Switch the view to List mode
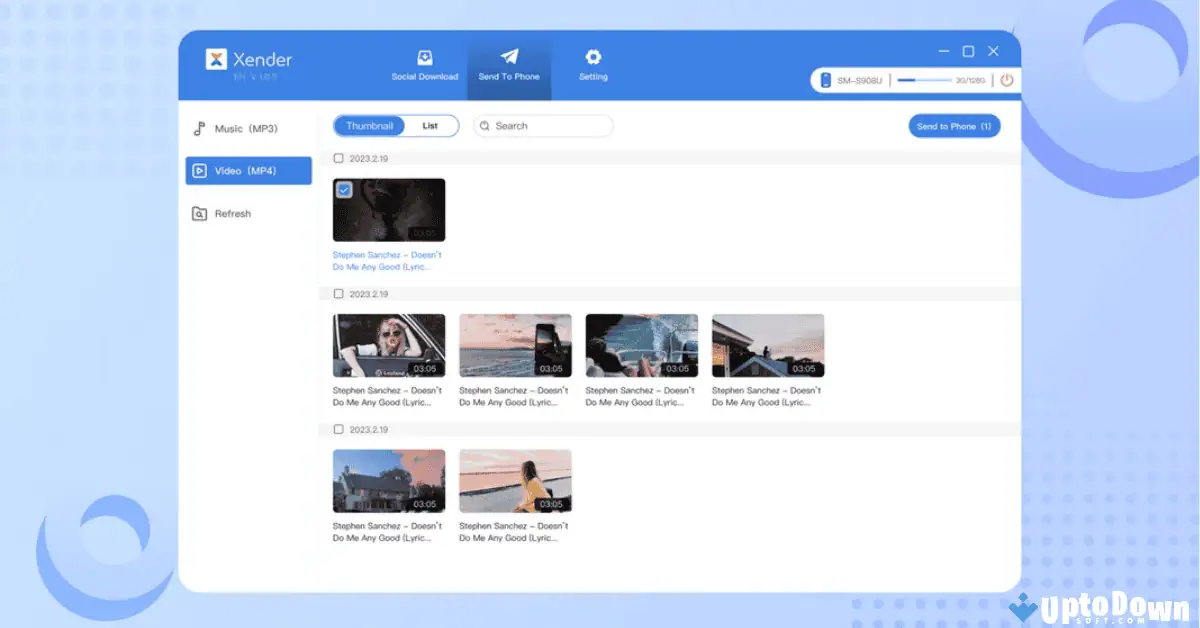Image resolution: width=1200 pixels, height=628 pixels. tap(431, 125)
